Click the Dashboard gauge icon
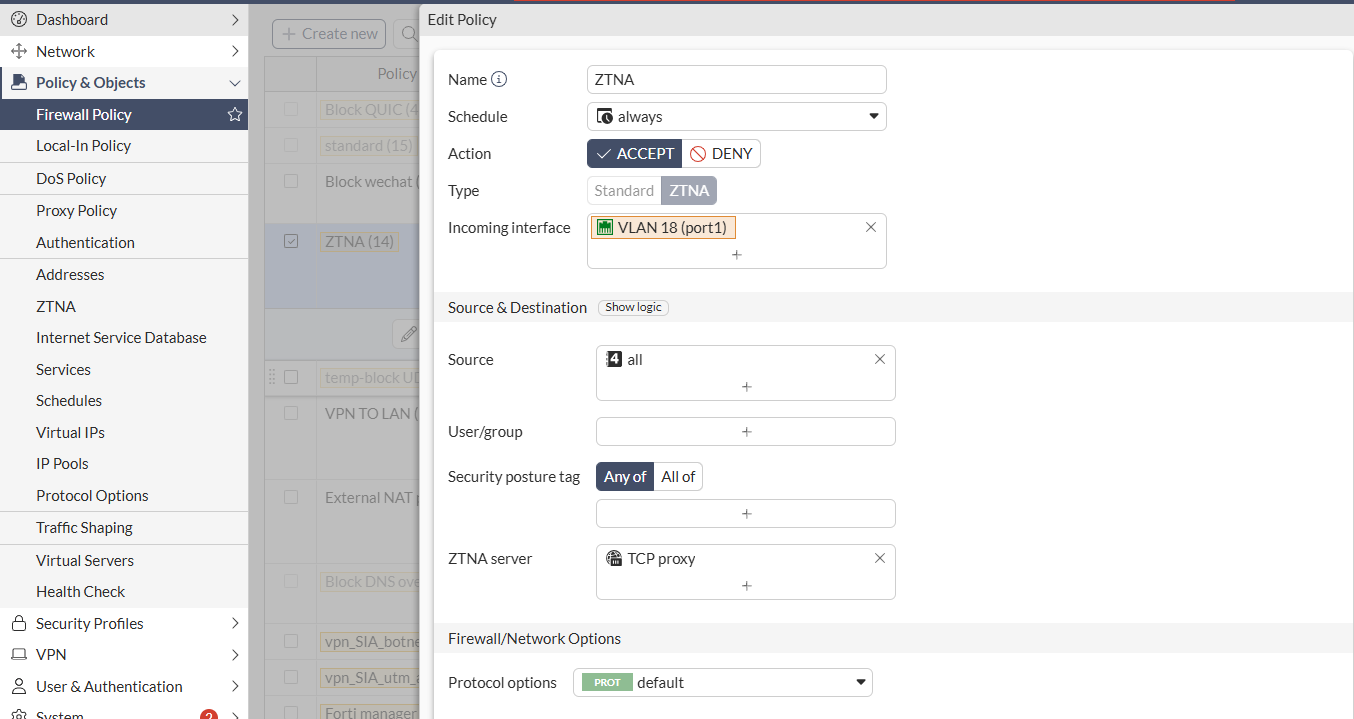 click(x=18, y=19)
